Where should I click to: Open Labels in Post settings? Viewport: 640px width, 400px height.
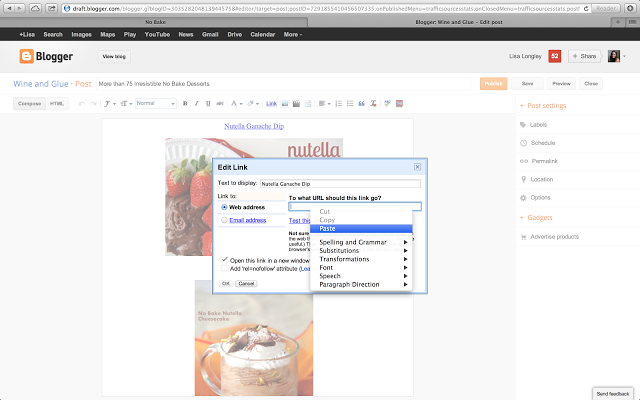pos(538,125)
